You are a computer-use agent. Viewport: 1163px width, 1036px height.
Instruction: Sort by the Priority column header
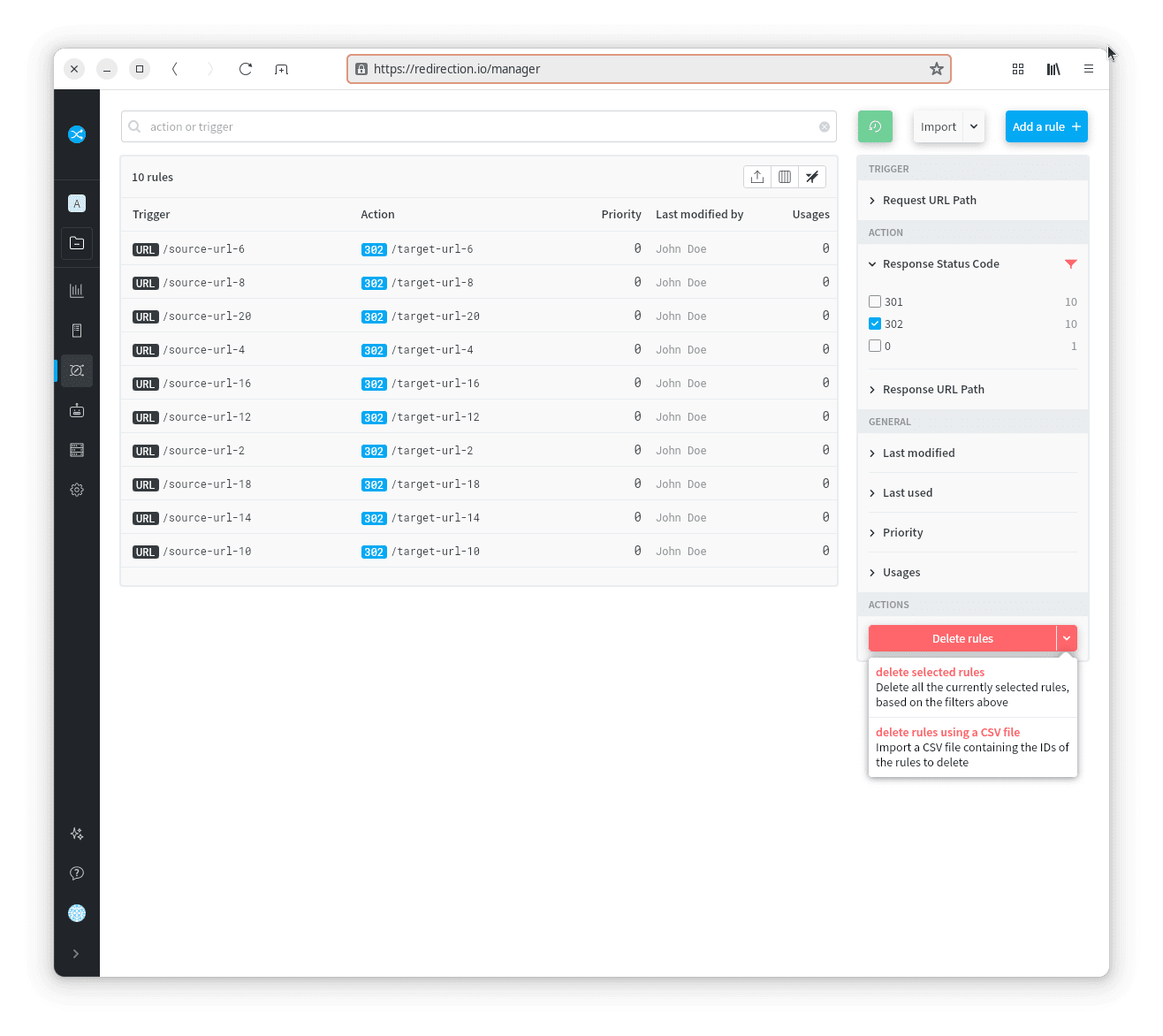coord(621,215)
